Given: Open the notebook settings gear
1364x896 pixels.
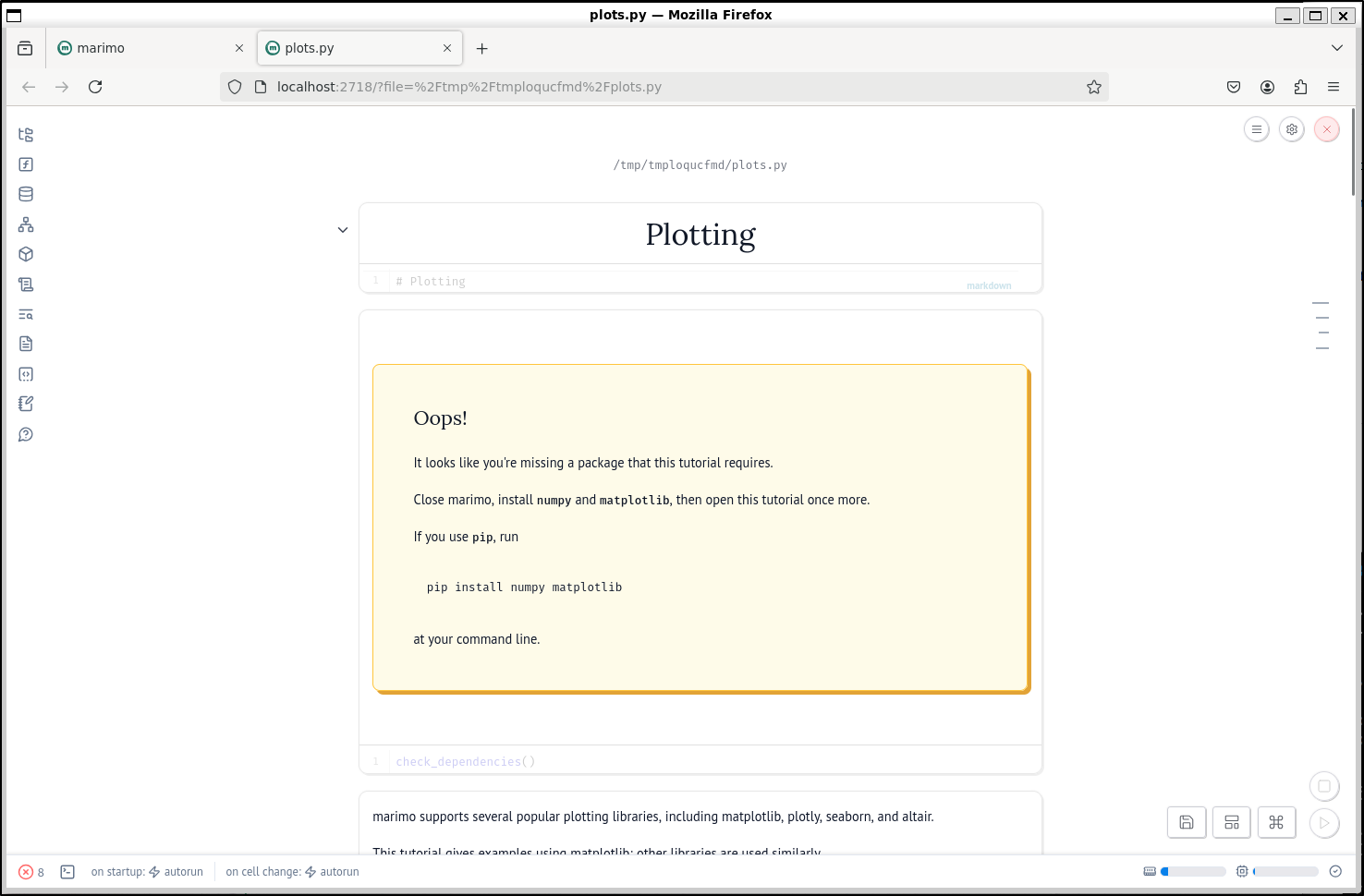Looking at the screenshot, I should 1292,129.
